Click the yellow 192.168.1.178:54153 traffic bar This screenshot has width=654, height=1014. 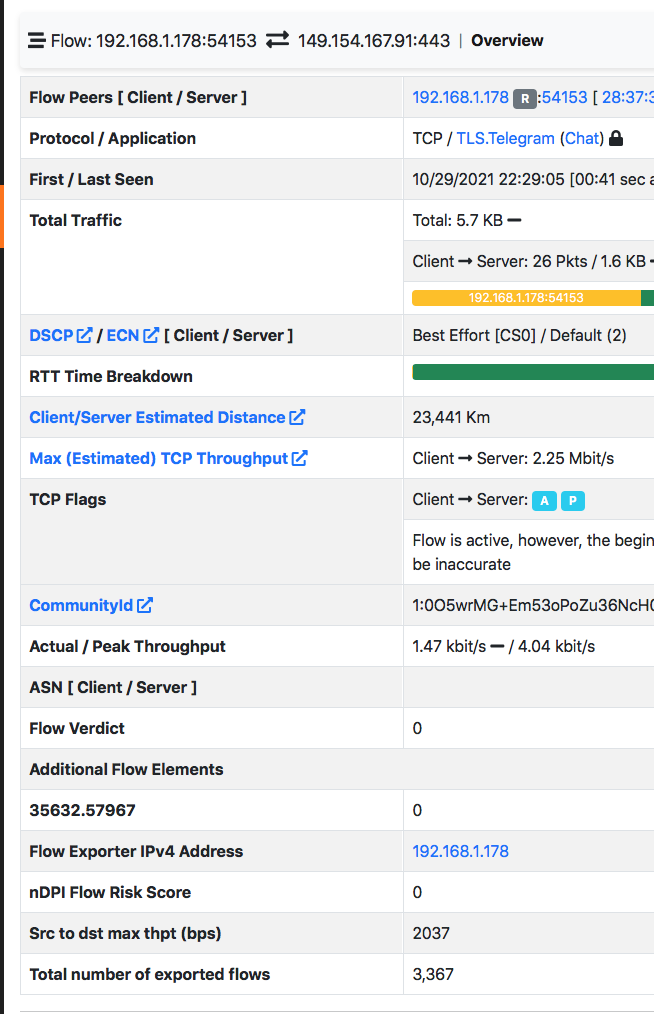[x=526, y=297]
